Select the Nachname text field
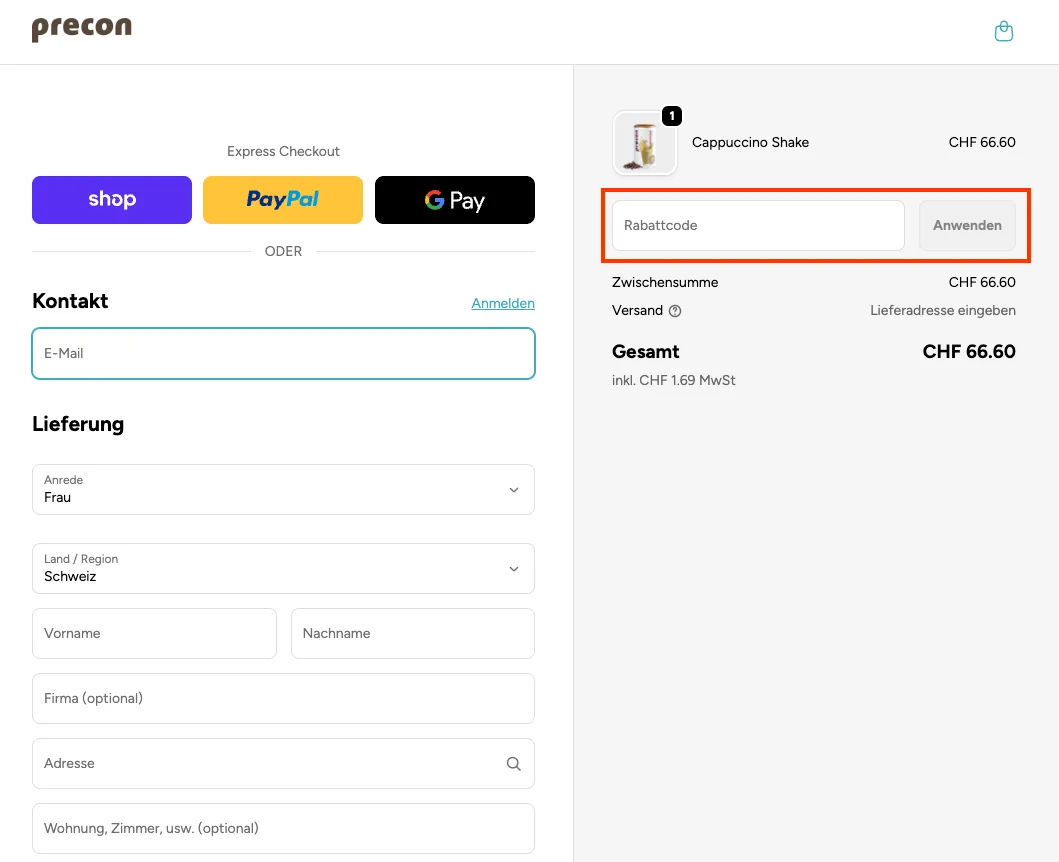Image resolution: width=1059 pixels, height=862 pixels. pyautogui.click(x=412, y=634)
